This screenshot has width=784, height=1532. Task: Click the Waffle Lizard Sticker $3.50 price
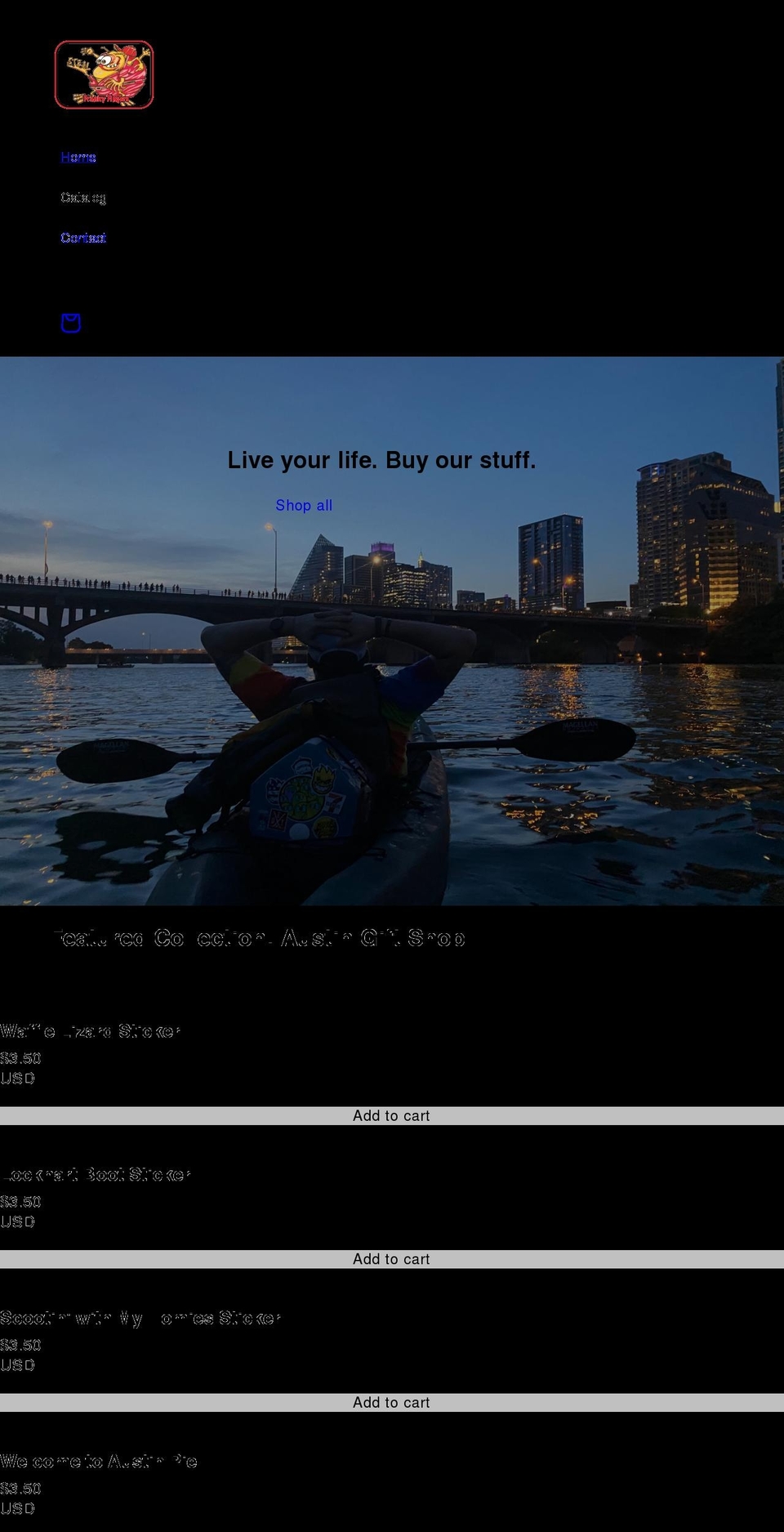20,1058
